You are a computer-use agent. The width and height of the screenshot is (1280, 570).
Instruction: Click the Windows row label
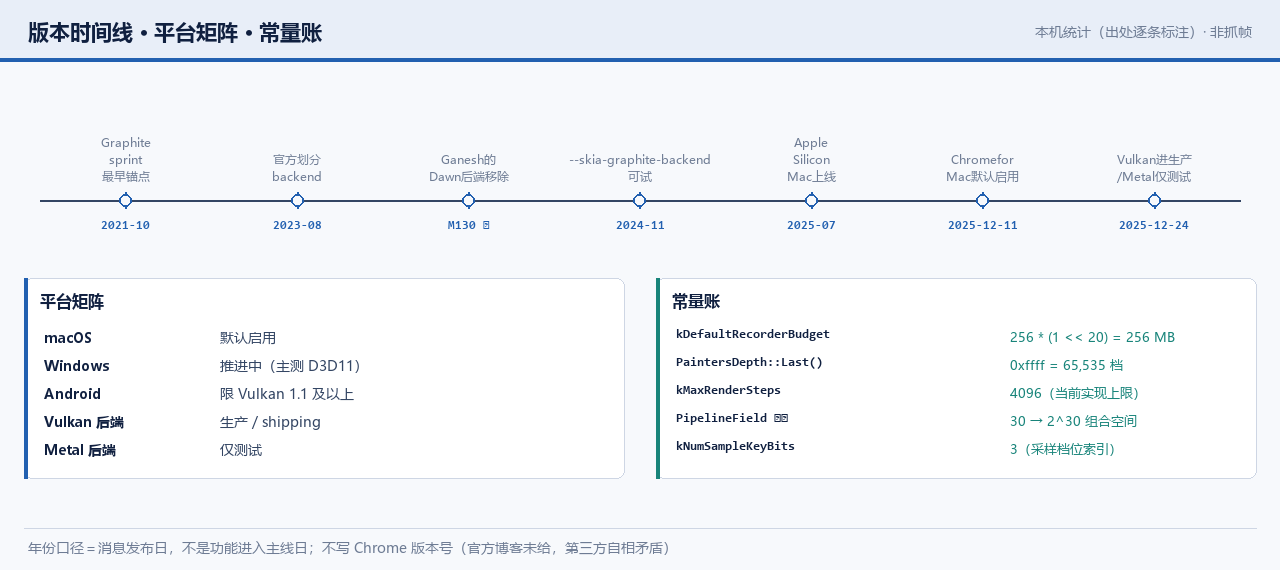(77, 366)
